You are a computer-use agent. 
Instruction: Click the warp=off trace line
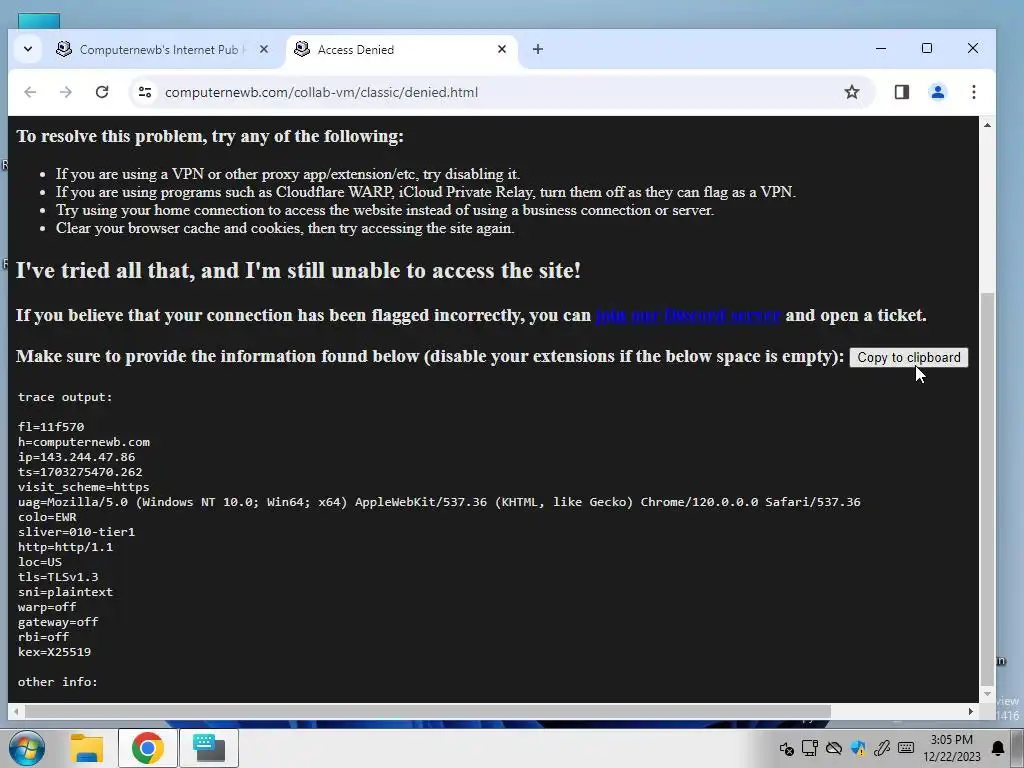(47, 607)
